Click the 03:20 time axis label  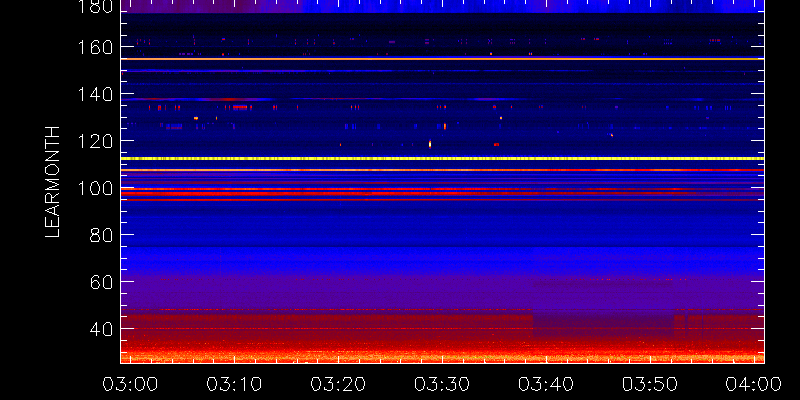[338, 383]
